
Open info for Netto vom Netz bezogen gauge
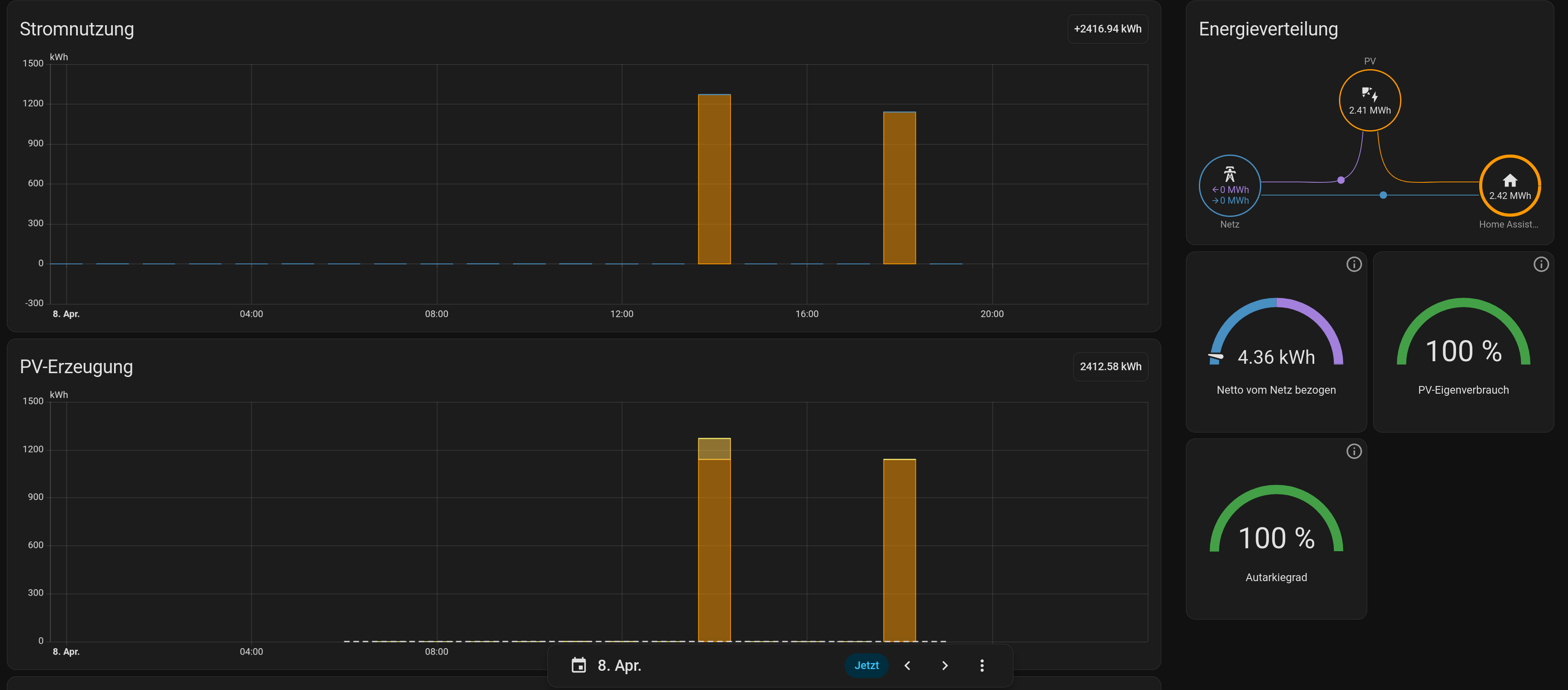pyautogui.click(x=1354, y=264)
